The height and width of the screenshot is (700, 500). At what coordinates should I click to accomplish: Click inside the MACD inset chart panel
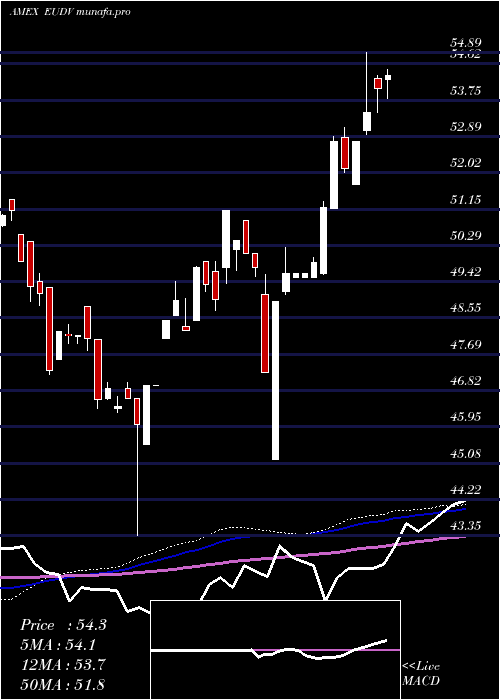[275, 650]
